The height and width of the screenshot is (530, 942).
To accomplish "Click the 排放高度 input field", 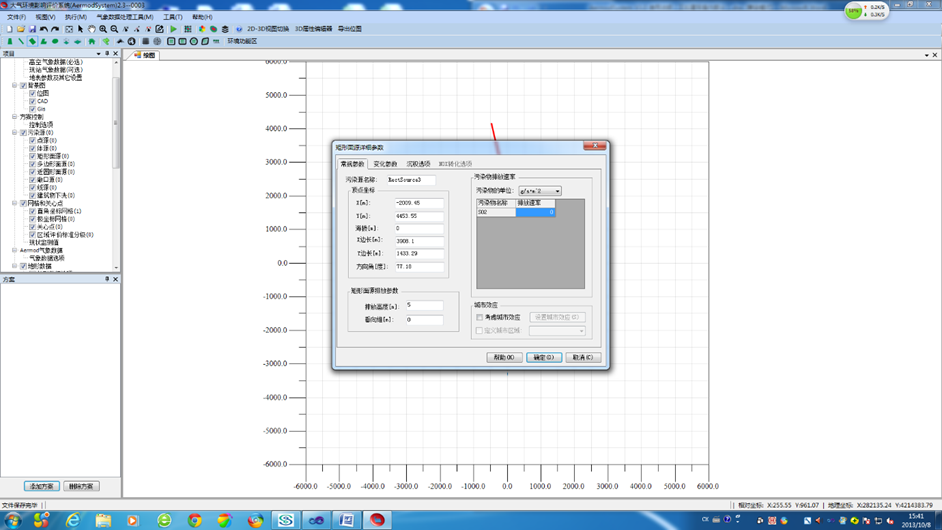I will coord(424,306).
